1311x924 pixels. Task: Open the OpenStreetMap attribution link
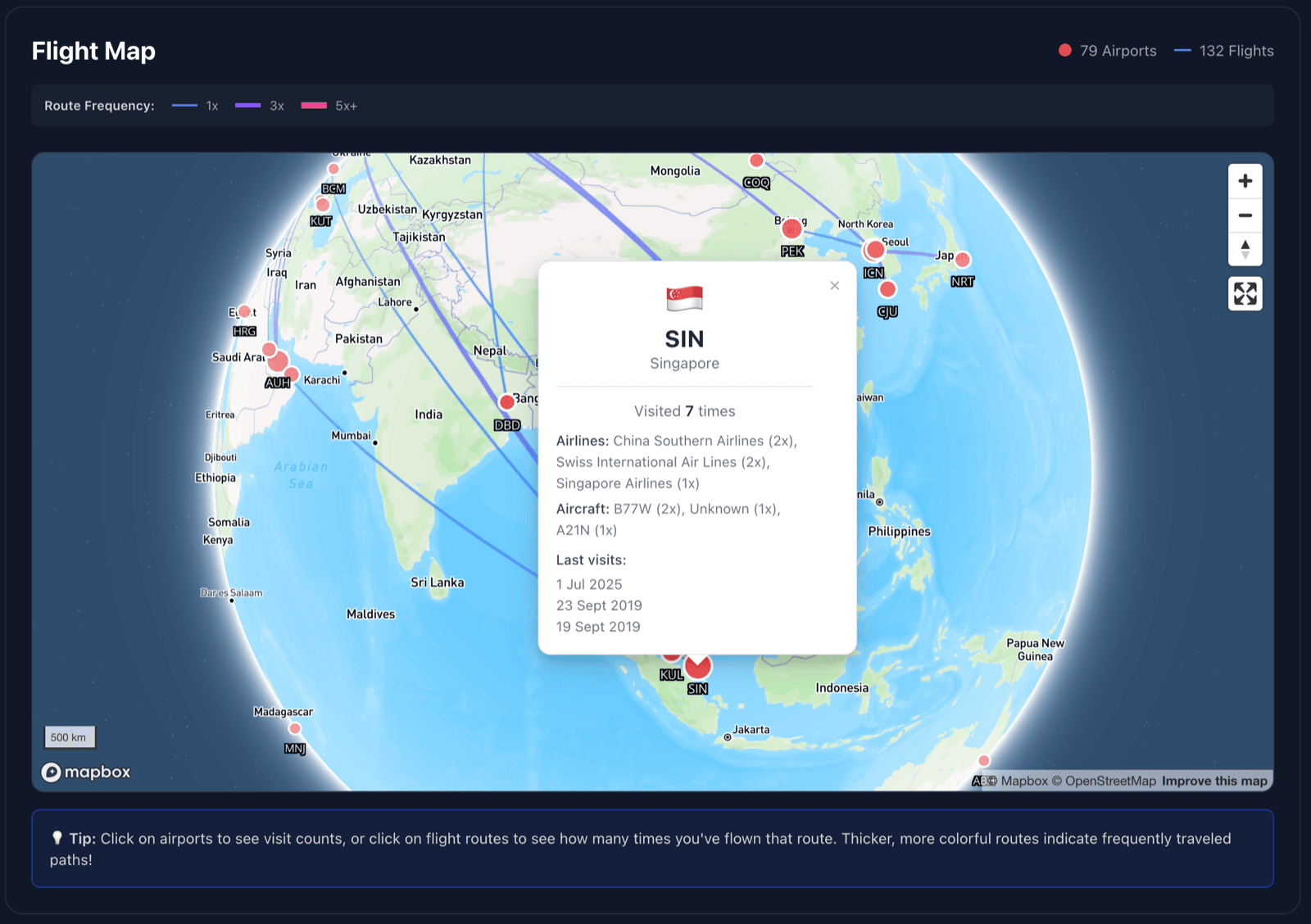tap(1104, 781)
